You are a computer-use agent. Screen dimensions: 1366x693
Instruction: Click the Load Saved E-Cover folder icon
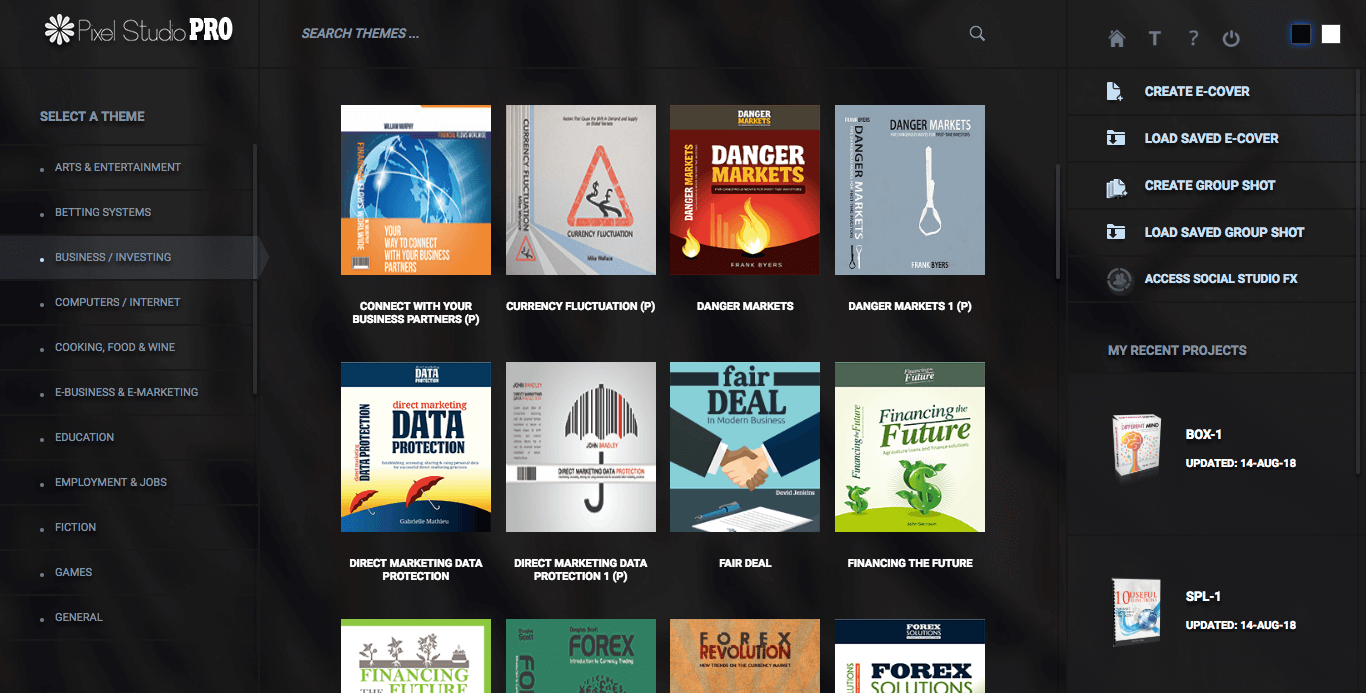(x=1115, y=138)
